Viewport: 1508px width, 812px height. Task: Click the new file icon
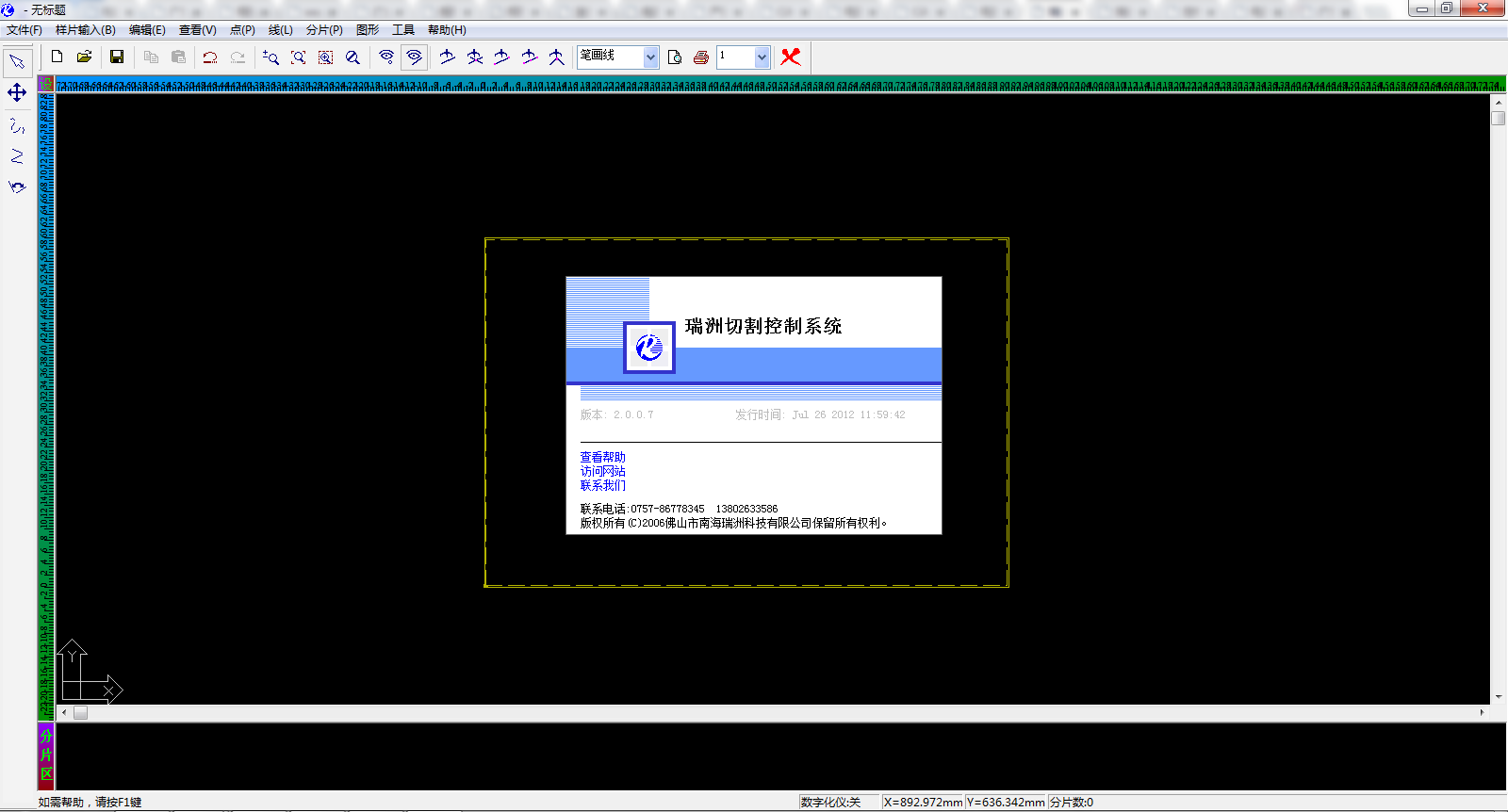pyautogui.click(x=57, y=57)
